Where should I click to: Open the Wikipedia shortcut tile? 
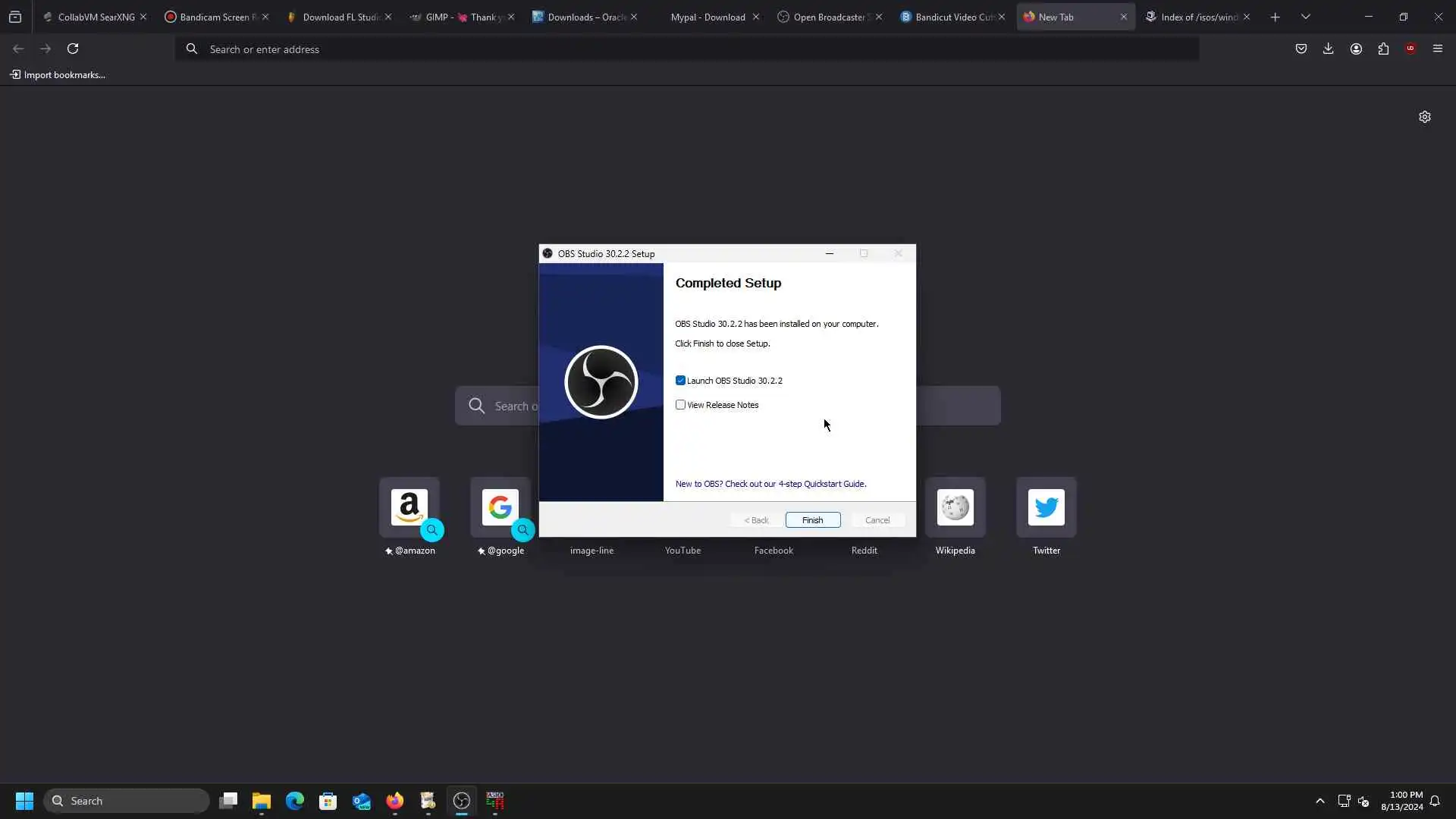coord(955,507)
